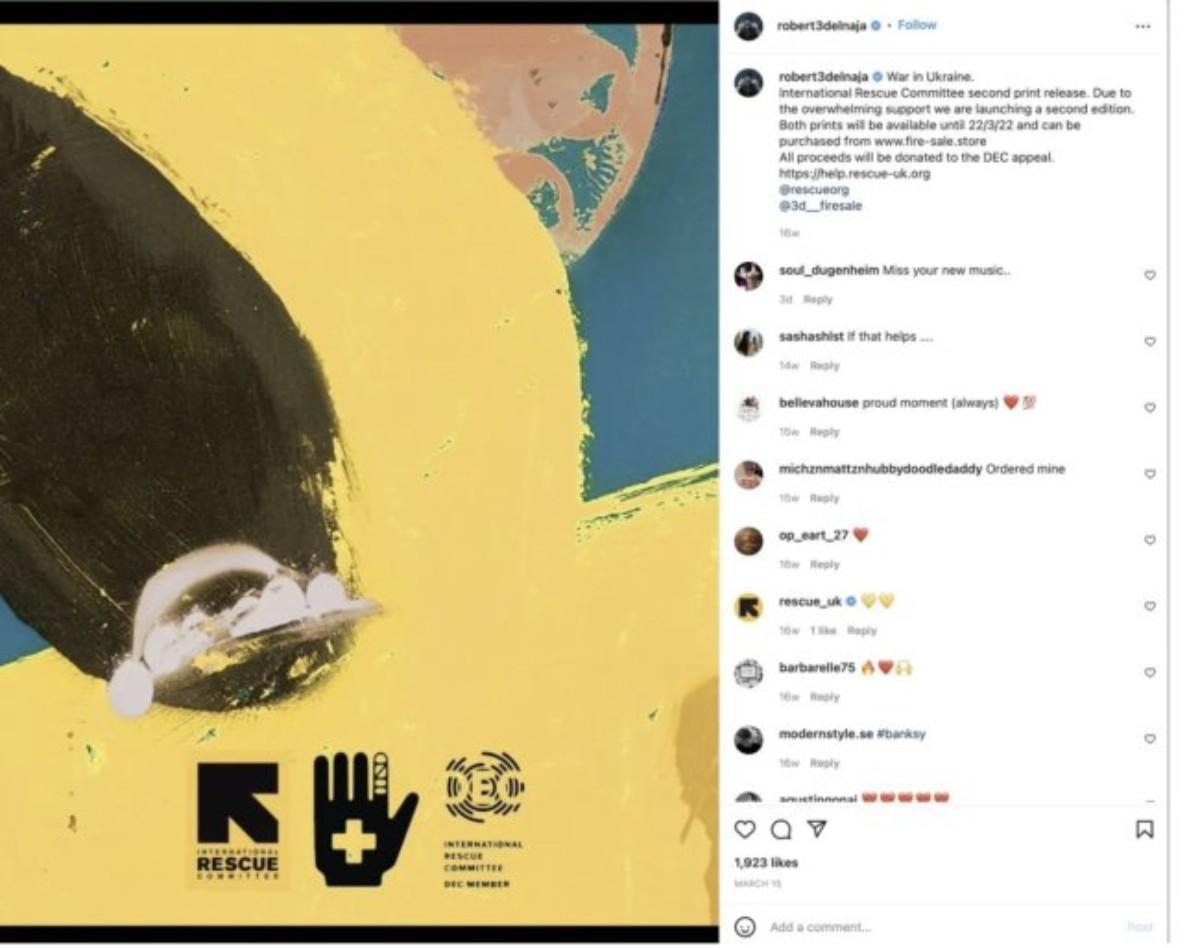This screenshot has height=948, width=1200.
Task: Open emoji picker in comment box
Action: point(744,927)
